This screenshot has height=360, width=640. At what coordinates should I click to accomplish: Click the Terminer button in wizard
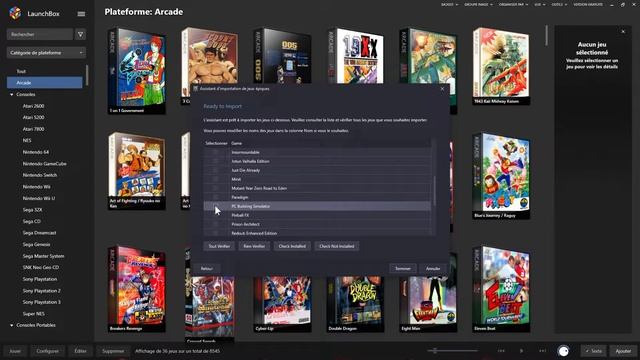point(403,269)
